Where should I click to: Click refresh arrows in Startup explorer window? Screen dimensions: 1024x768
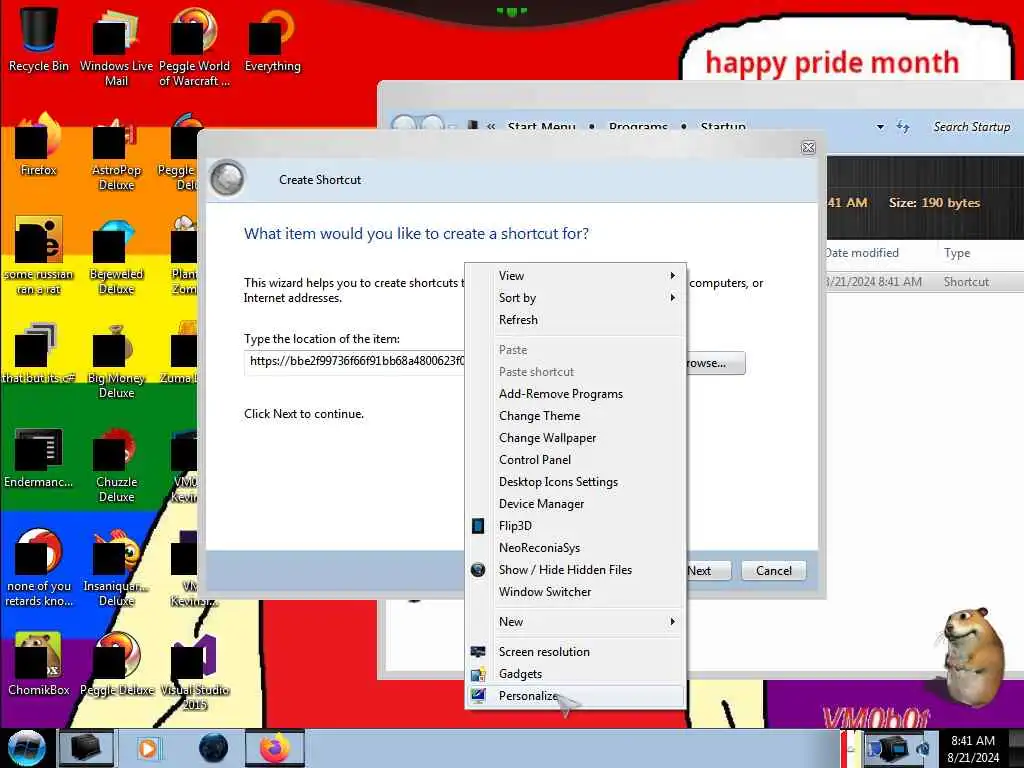903,127
